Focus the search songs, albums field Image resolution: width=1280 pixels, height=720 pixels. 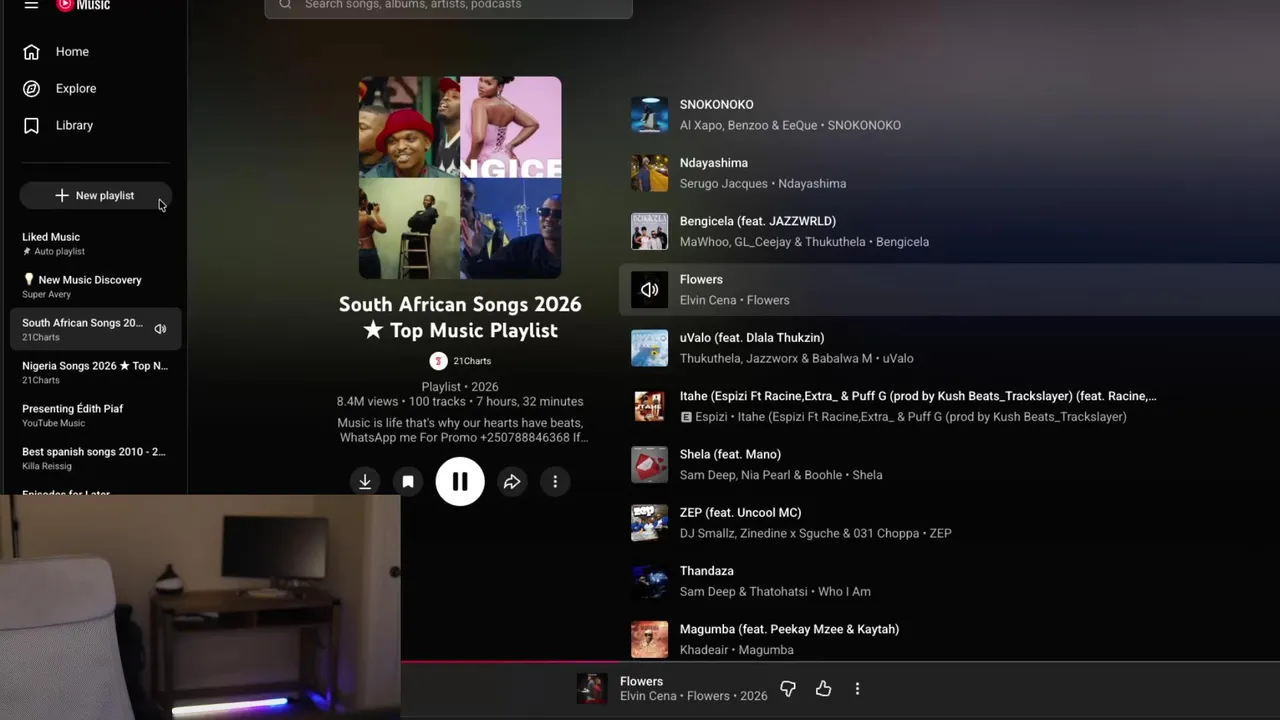click(x=448, y=6)
